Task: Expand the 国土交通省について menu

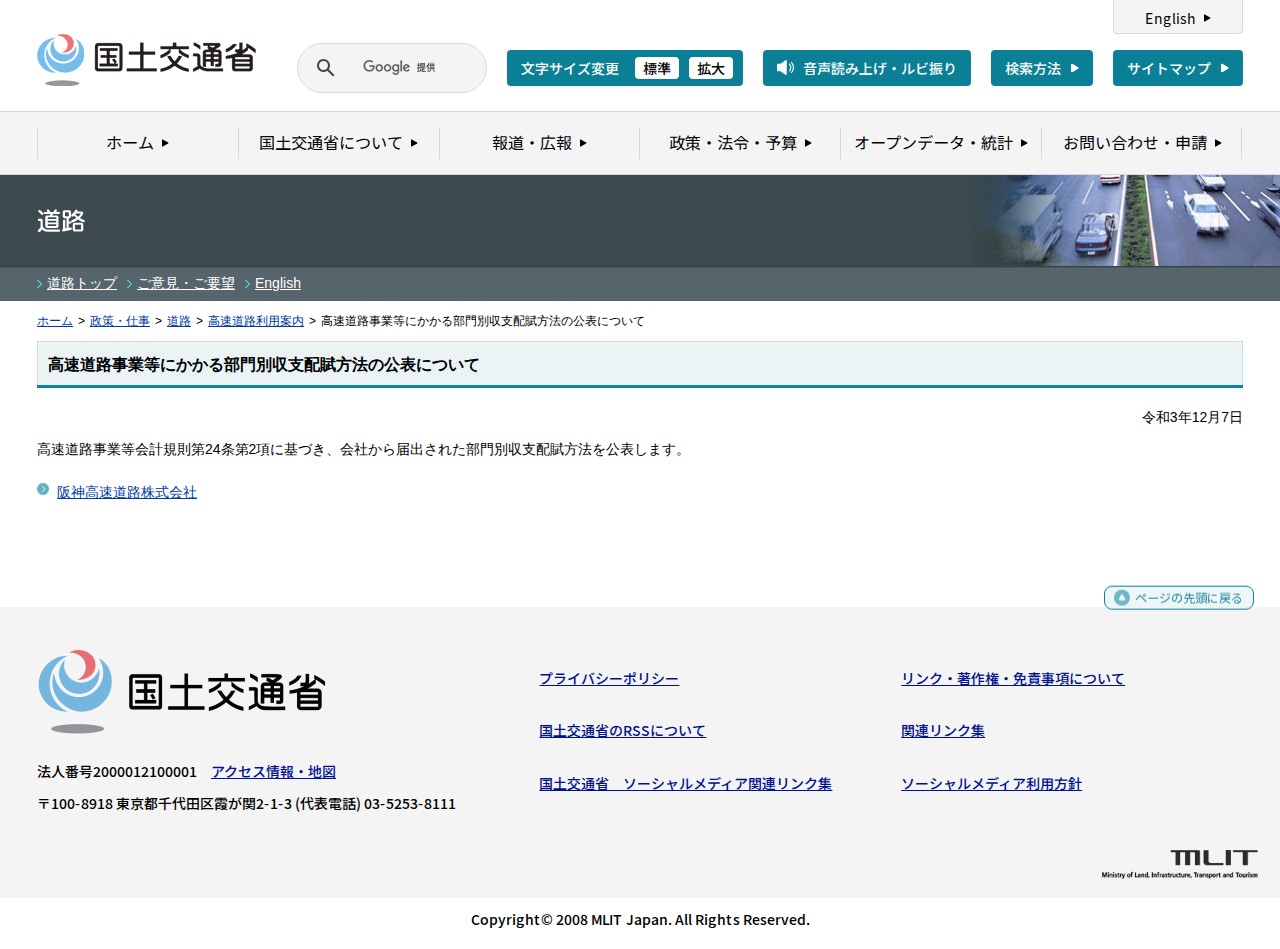Action: pos(338,143)
